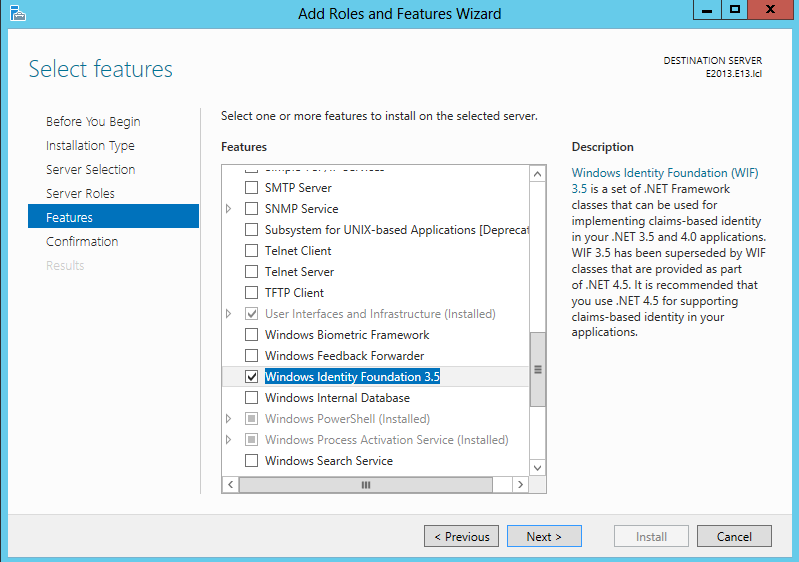Click the Next button
The image size is (799, 562).
(544, 536)
